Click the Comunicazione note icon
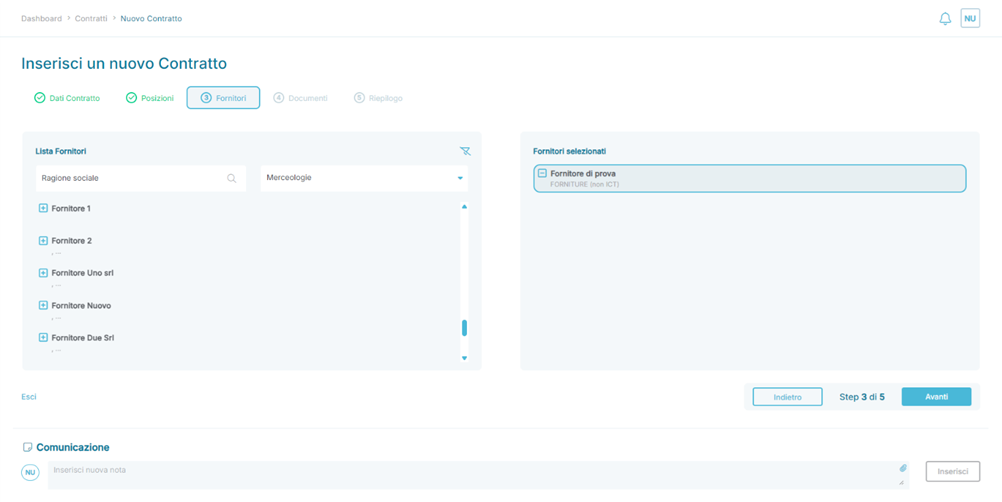Image resolution: width=1002 pixels, height=502 pixels. point(27,447)
